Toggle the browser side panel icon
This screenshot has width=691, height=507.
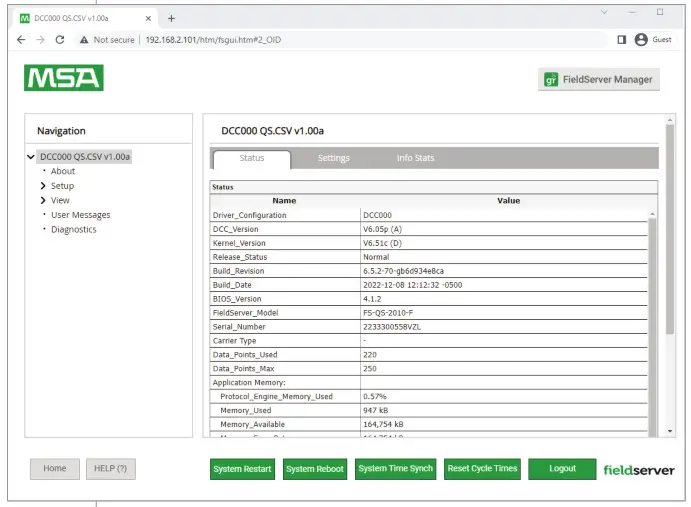pyautogui.click(x=621, y=39)
